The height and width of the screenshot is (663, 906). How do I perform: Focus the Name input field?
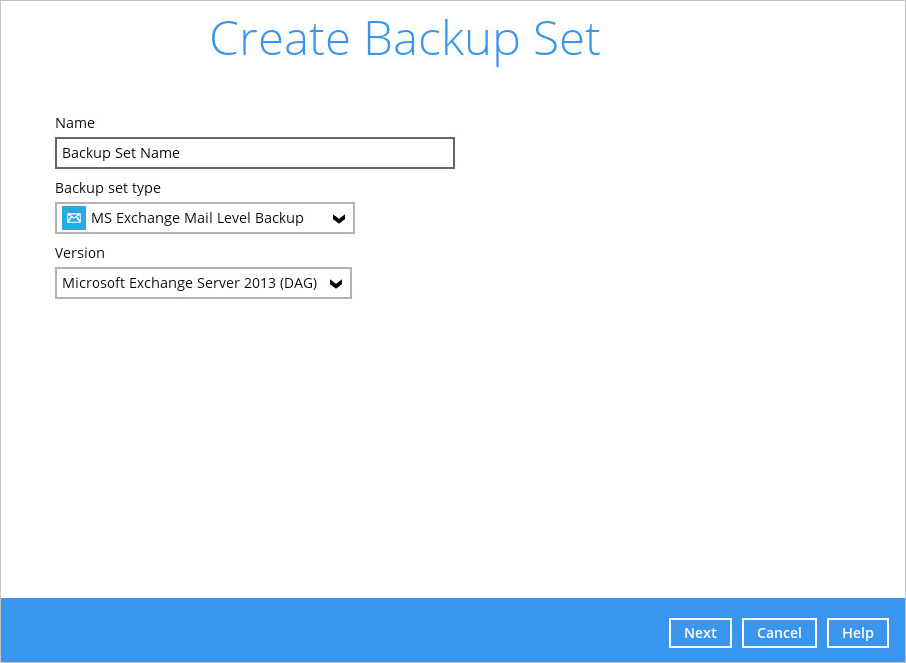tap(255, 153)
